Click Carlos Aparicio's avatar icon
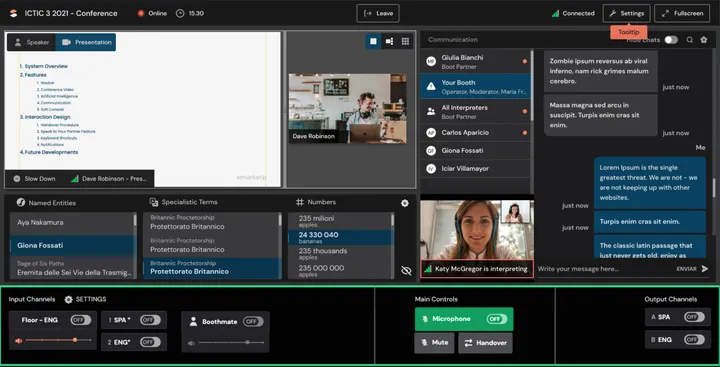Viewport: 720px width, 367px height. pyautogui.click(x=431, y=133)
